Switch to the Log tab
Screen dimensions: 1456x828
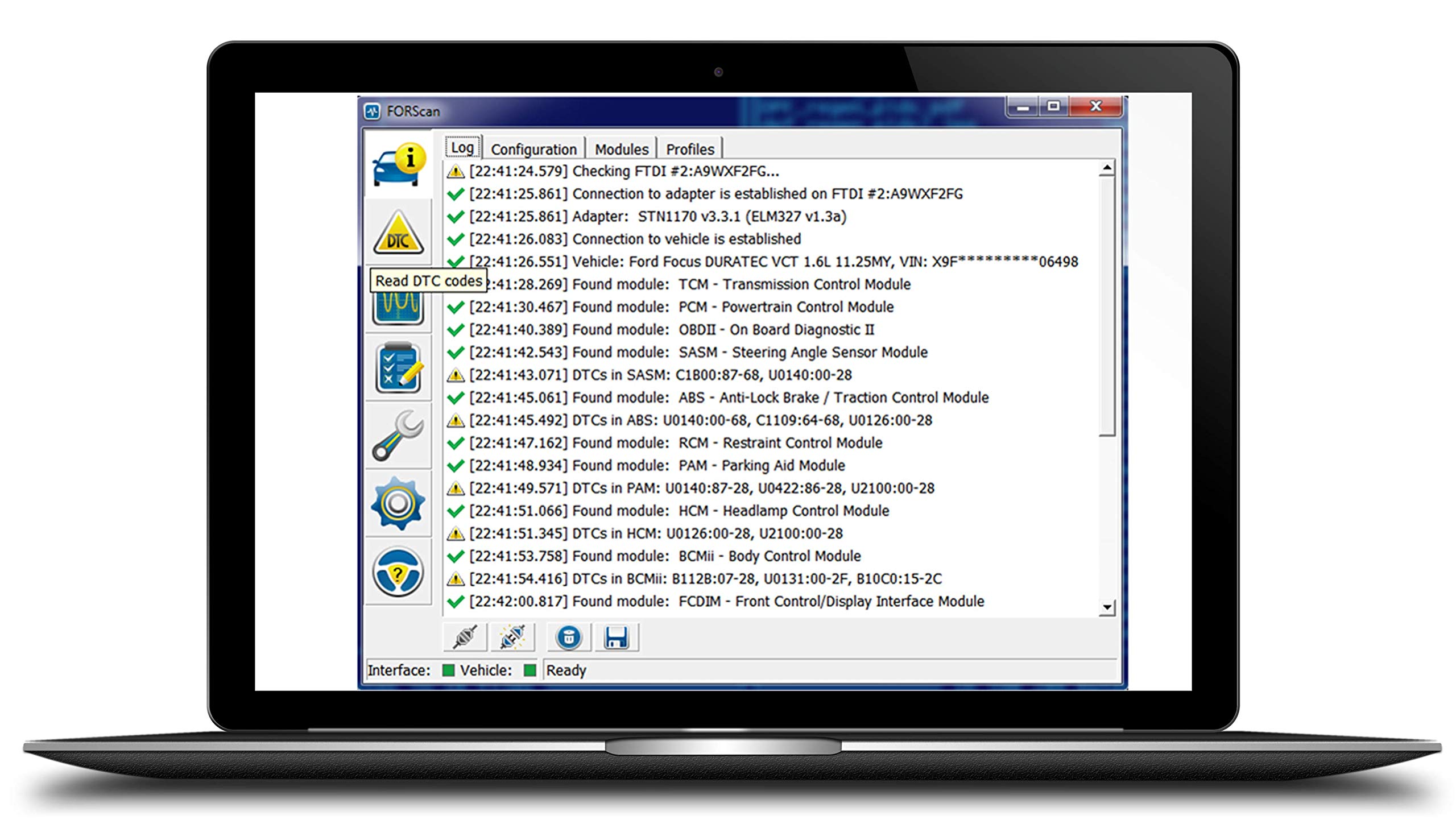click(462, 148)
